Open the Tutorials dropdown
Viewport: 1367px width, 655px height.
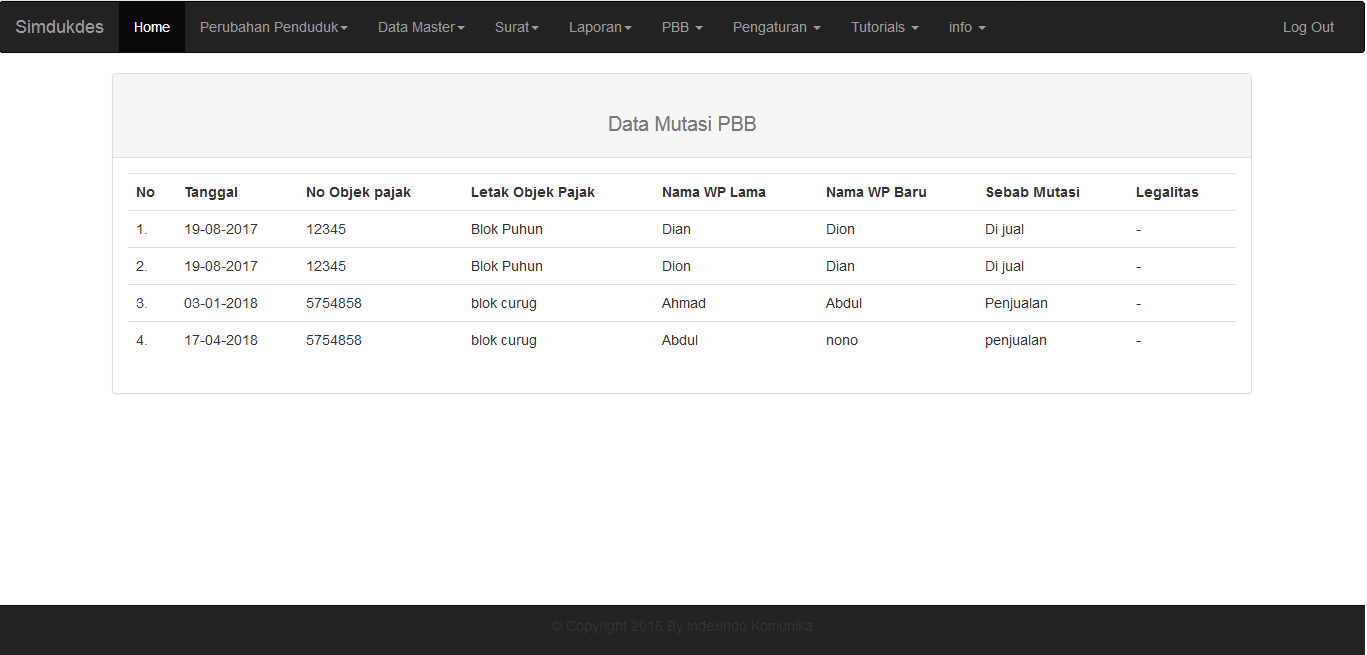(x=884, y=27)
